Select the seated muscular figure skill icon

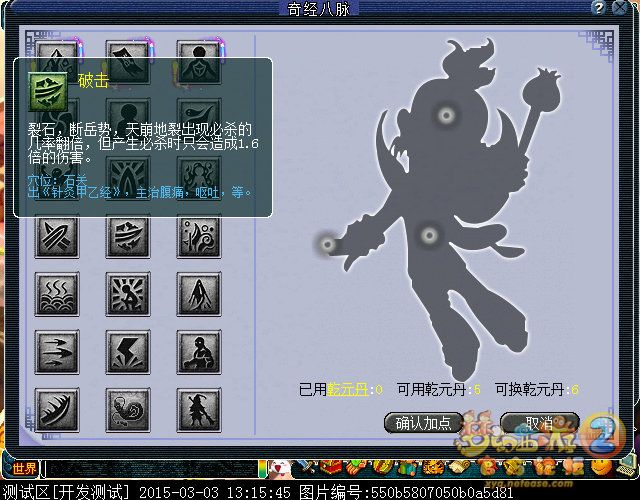tap(199, 352)
